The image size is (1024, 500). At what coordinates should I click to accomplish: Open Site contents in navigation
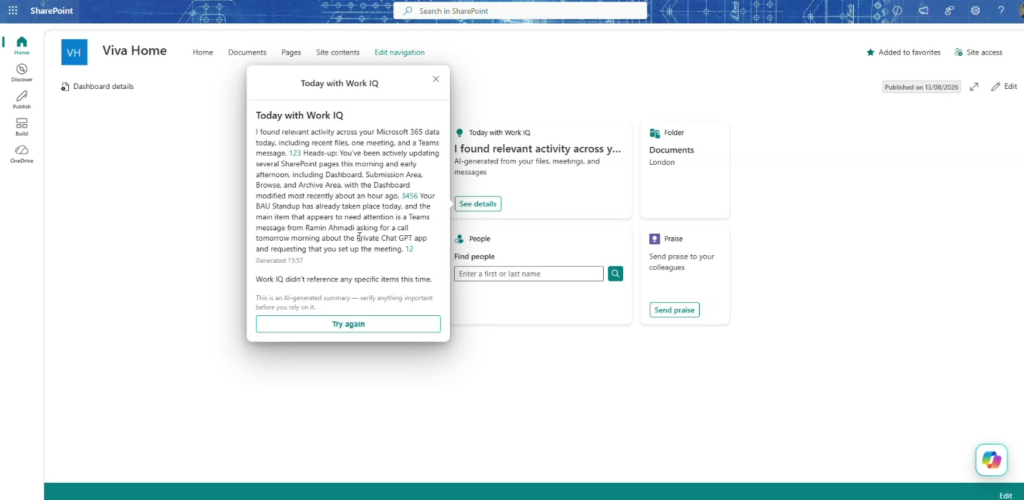338,52
